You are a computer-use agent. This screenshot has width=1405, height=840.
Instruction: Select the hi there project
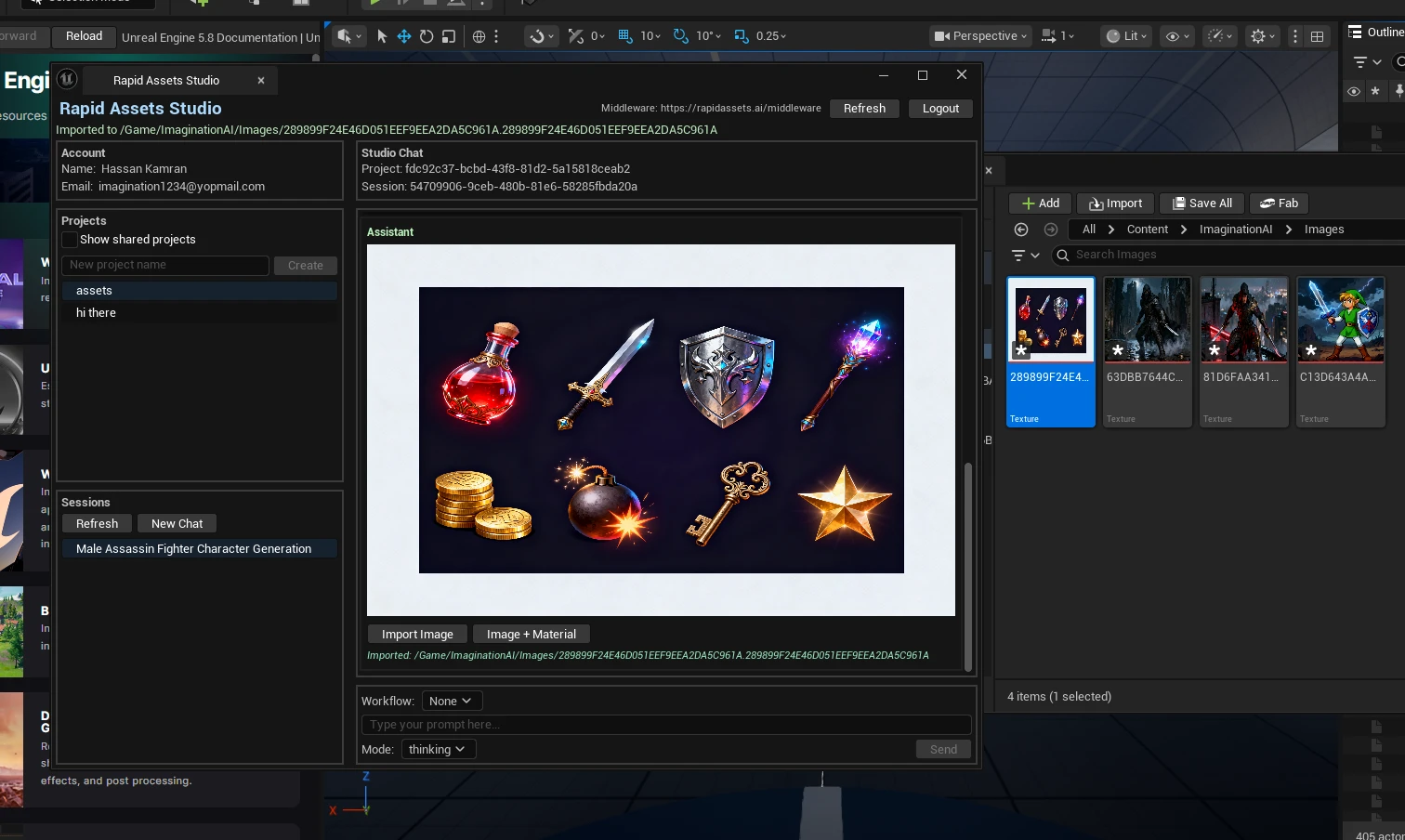click(200, 313)
